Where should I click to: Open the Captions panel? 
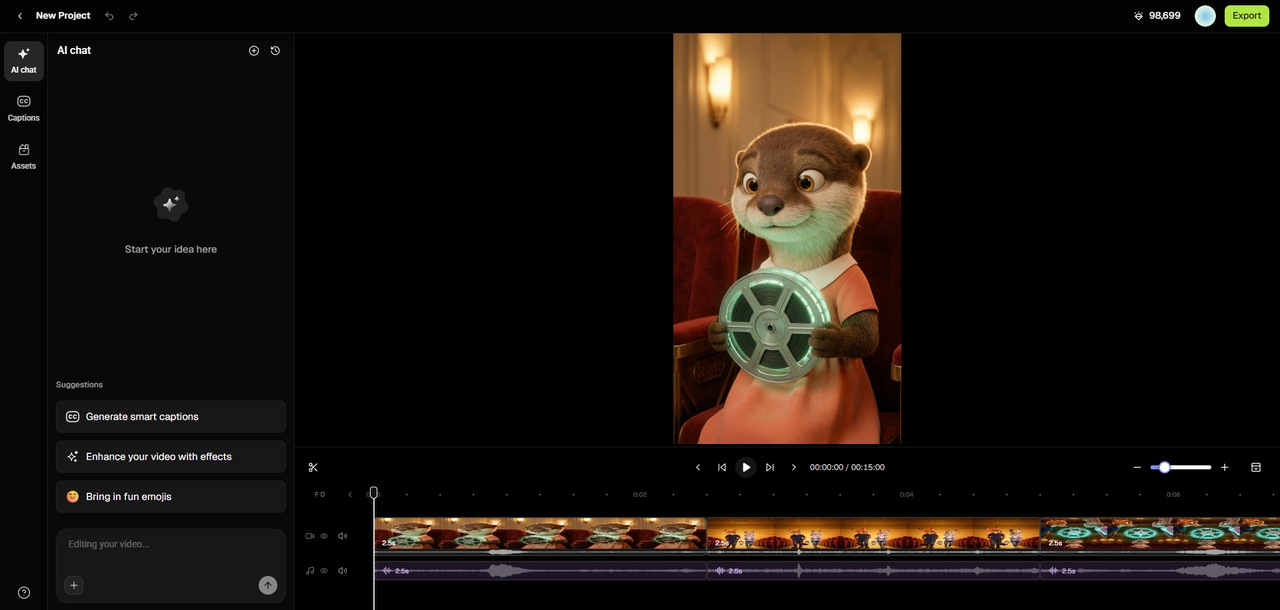(24, 109)
